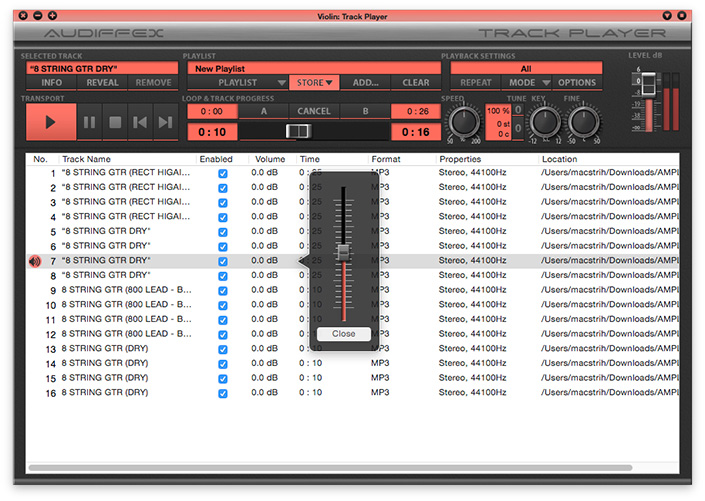Image resolution: width=705 pixels, height=501 pixels.
Task: Pause the current track
Action: tap(89, 122)
